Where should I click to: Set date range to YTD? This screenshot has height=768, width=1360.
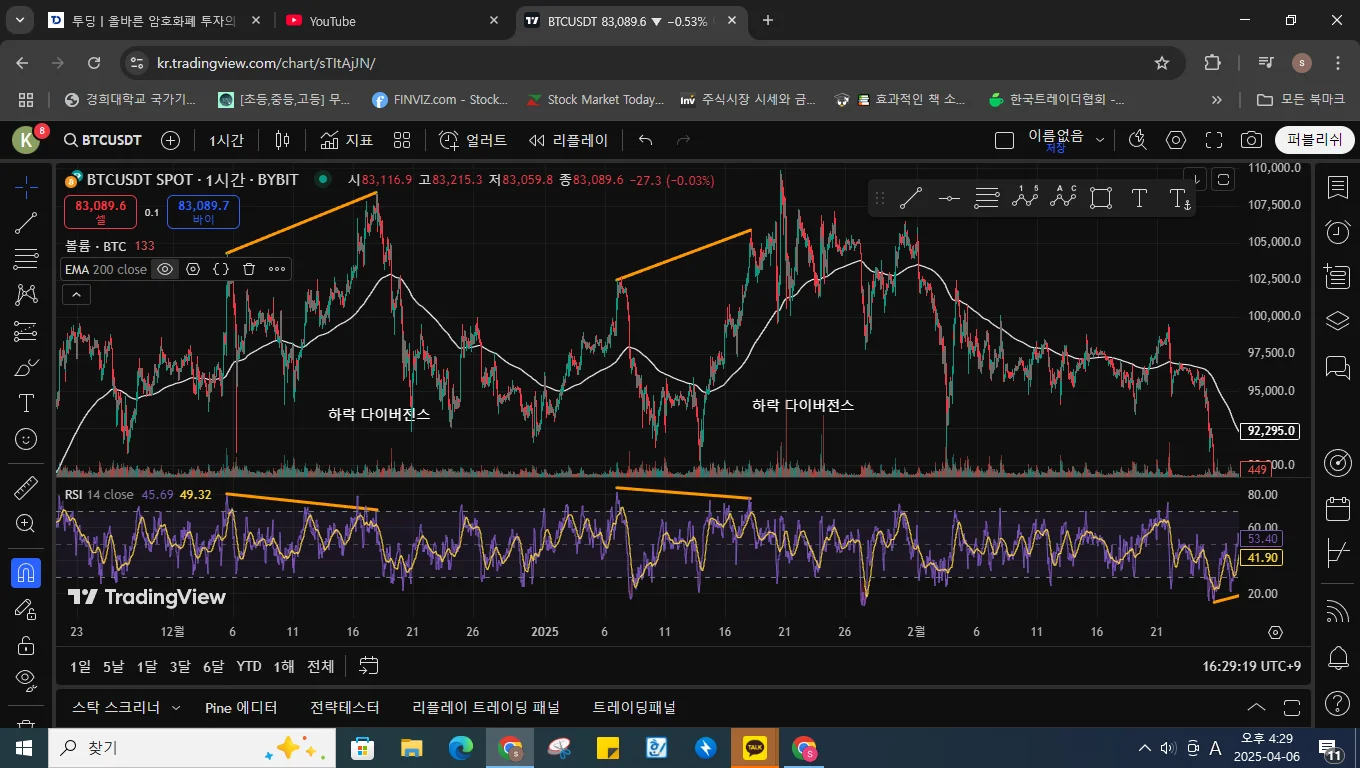pyautogui.click(x=249, y=666)
